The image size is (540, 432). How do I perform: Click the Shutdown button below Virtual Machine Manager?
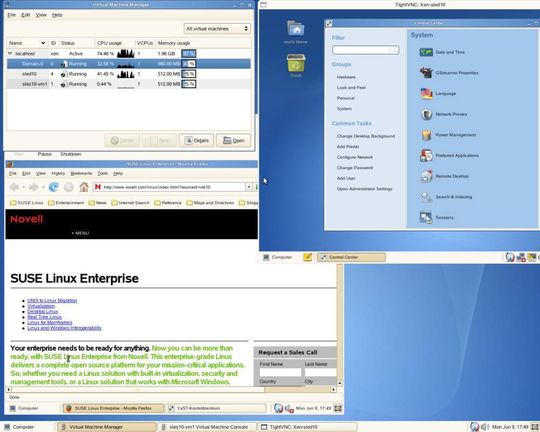click(x=71, y=154)
